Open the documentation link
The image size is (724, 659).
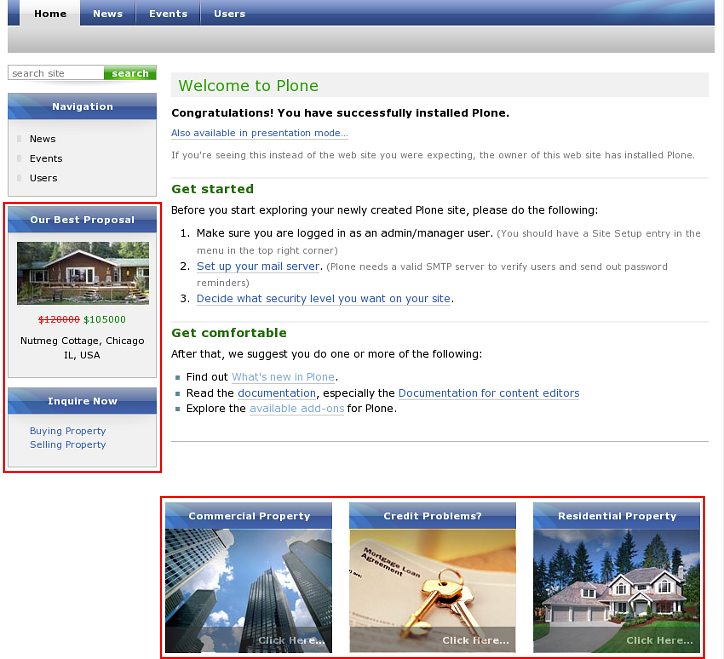[x=277, y=393]
